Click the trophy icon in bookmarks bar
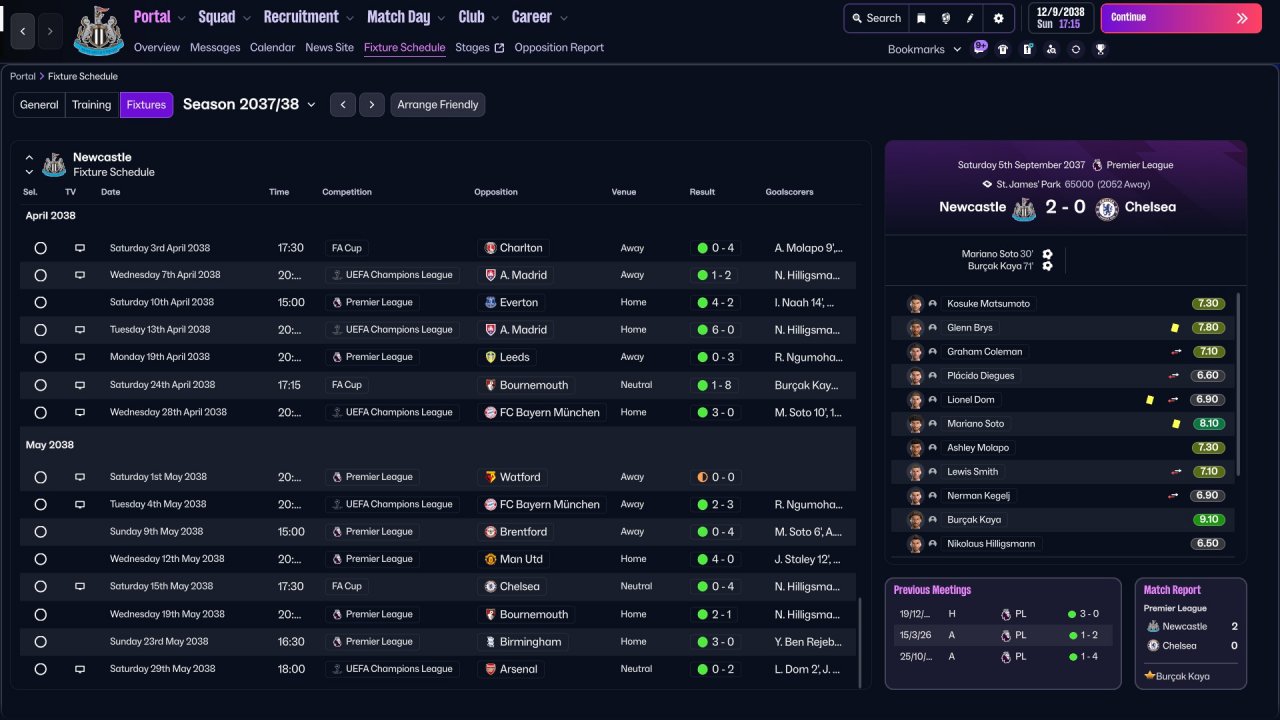The height and width of the screenshot is (720, 1280). pyautogui.click(x=1100, y=49)
